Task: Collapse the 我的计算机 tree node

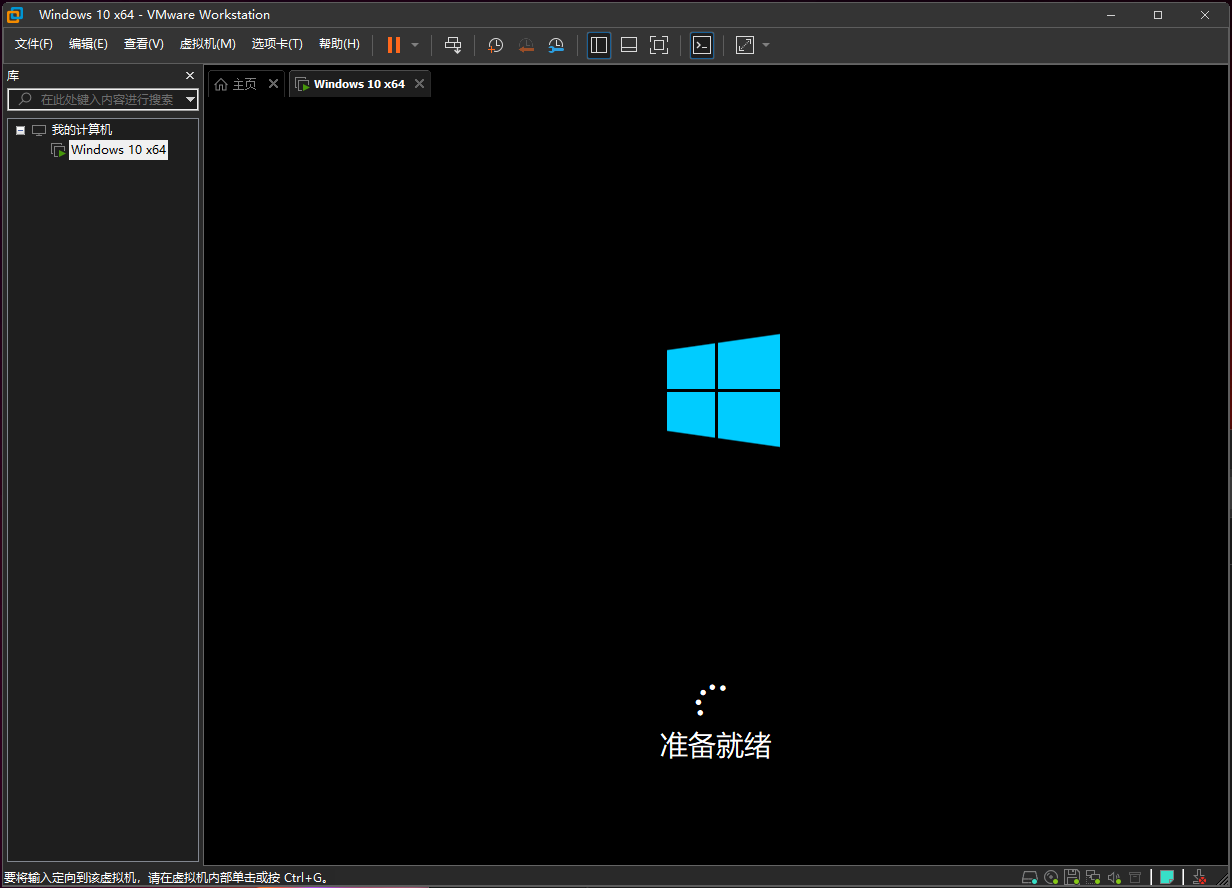Action: 20,130
